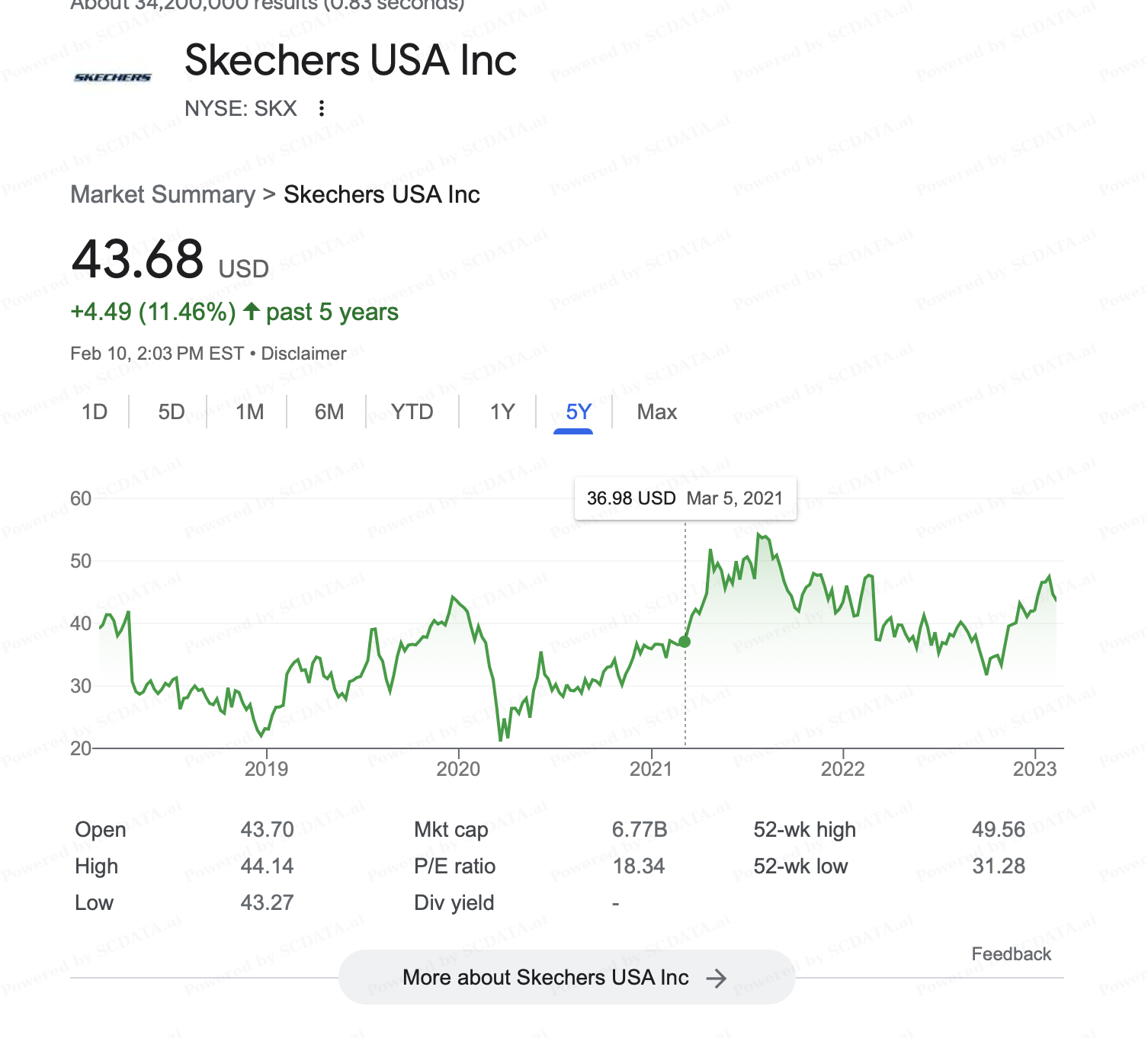Show the 1M price chart

click(249, 412)
